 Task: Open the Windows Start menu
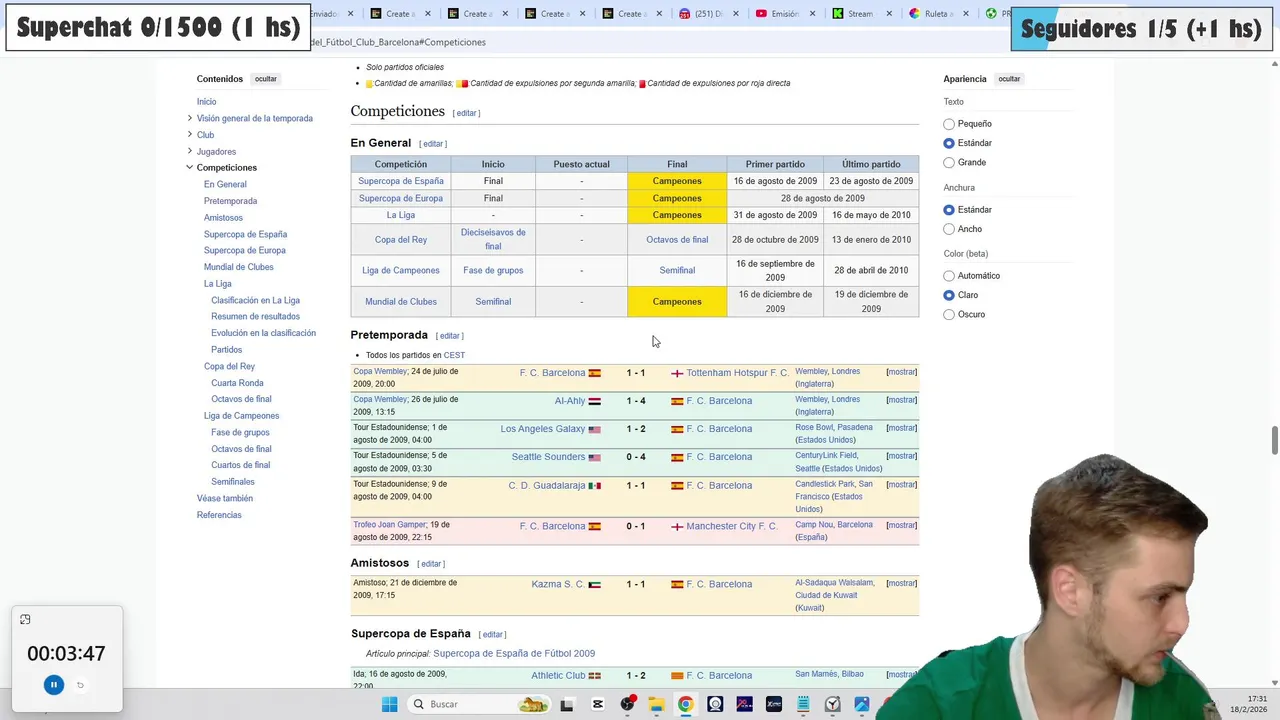[390, 704]
